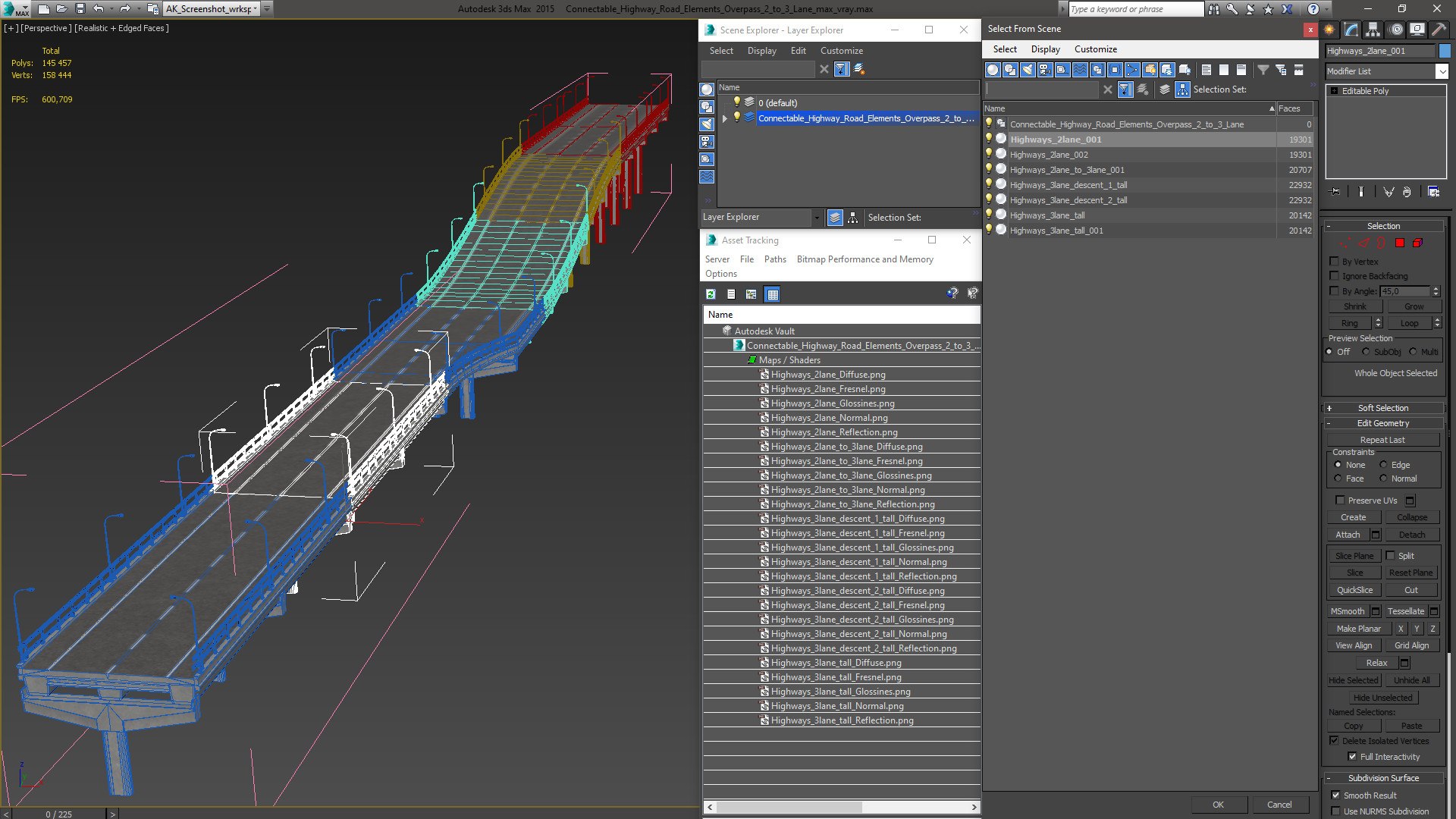Screen dimensions: 1456x819
Task: Enable Preserve UVs checkbox
Action: pos(1340,500)
